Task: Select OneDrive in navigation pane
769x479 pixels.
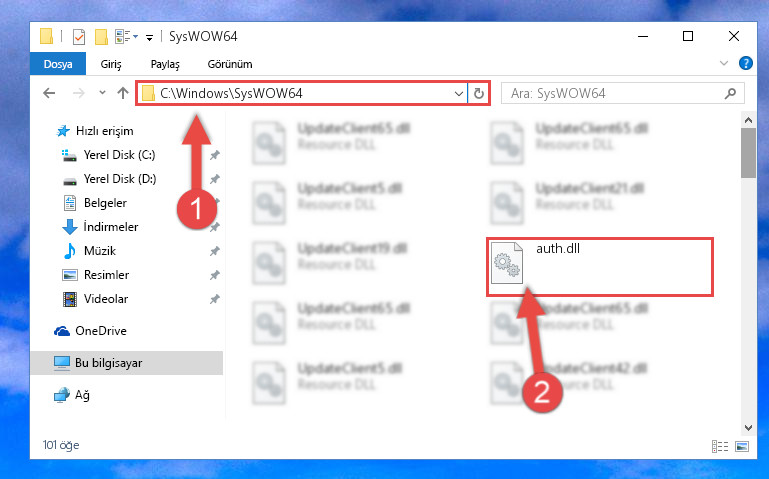Action: click(101, 331)
